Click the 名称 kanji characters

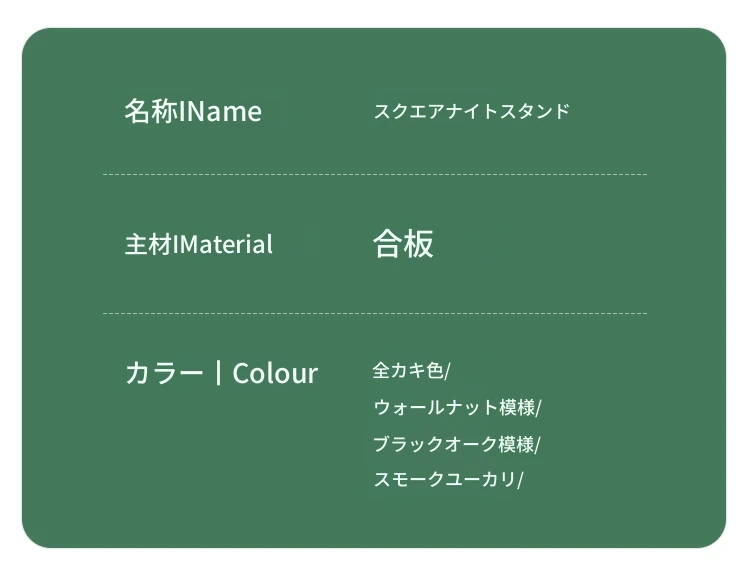tap(151, 111)
